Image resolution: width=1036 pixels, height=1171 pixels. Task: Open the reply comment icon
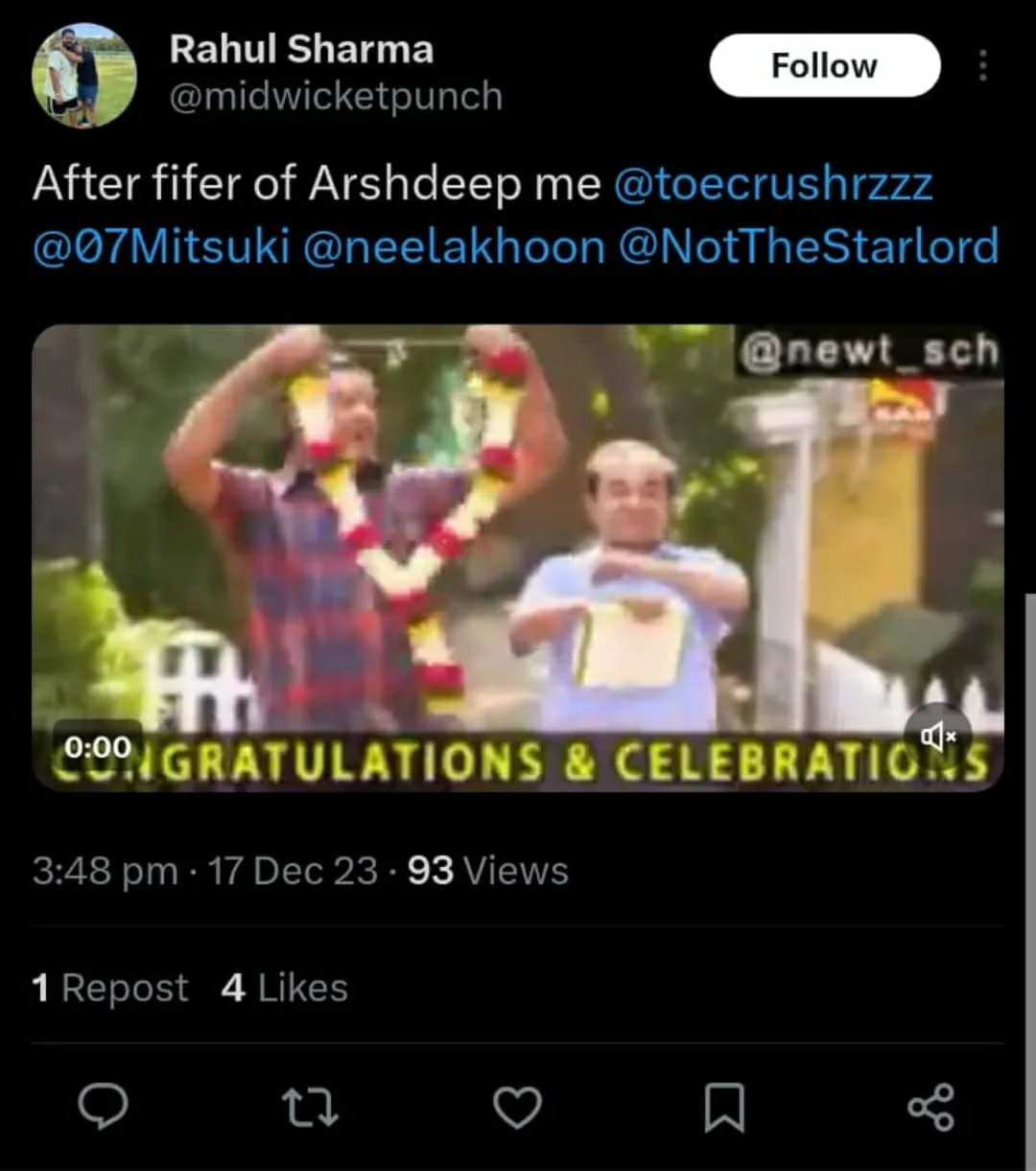tap(103, 1107)
